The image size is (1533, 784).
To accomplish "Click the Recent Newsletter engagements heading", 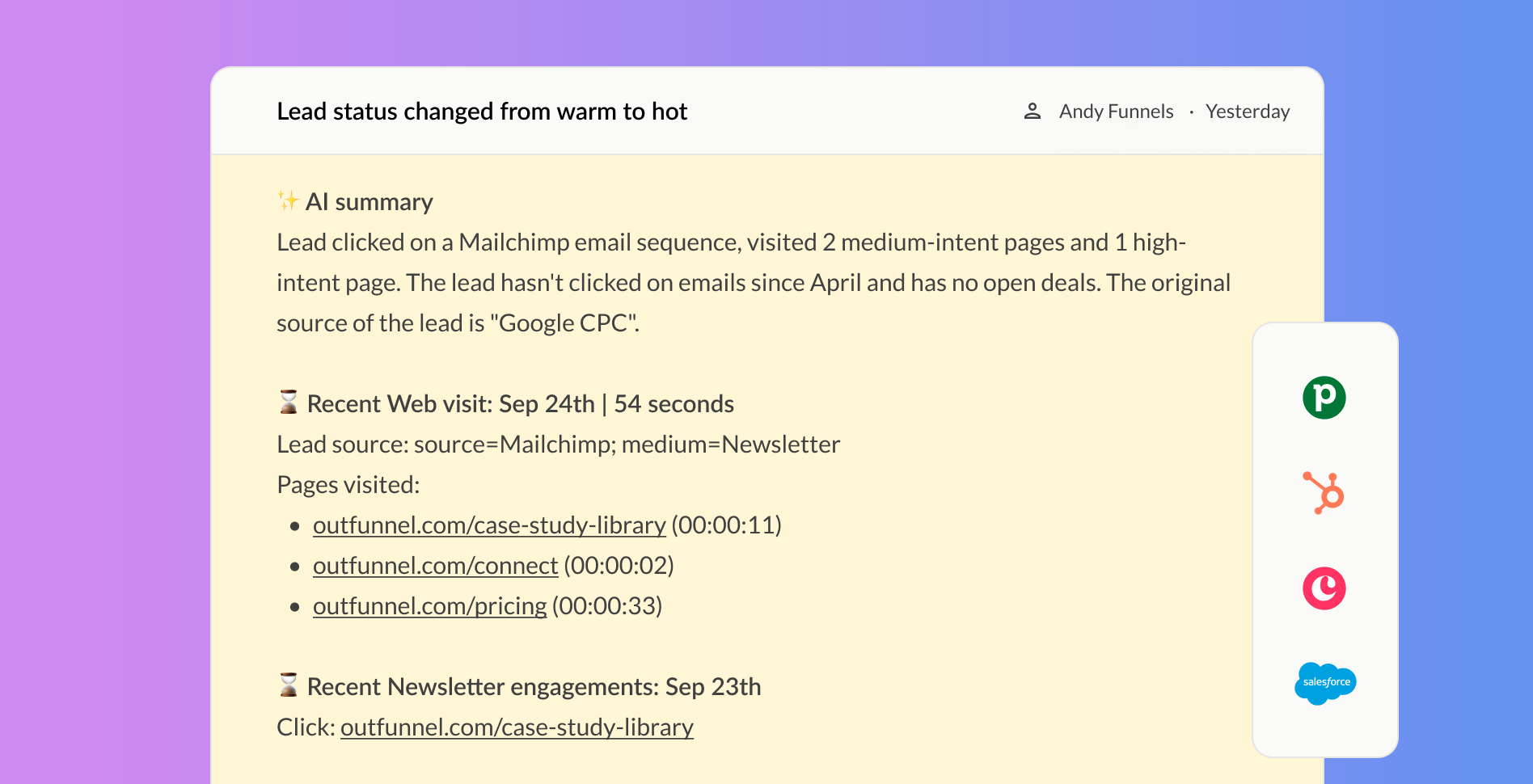I will click(x=534, y=685).
